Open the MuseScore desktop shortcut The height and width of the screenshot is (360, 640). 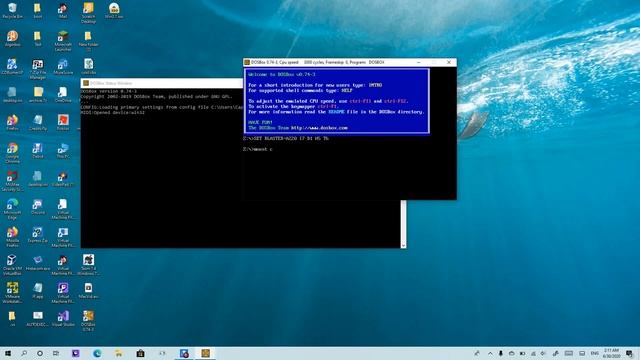click(x=63, y=67)
